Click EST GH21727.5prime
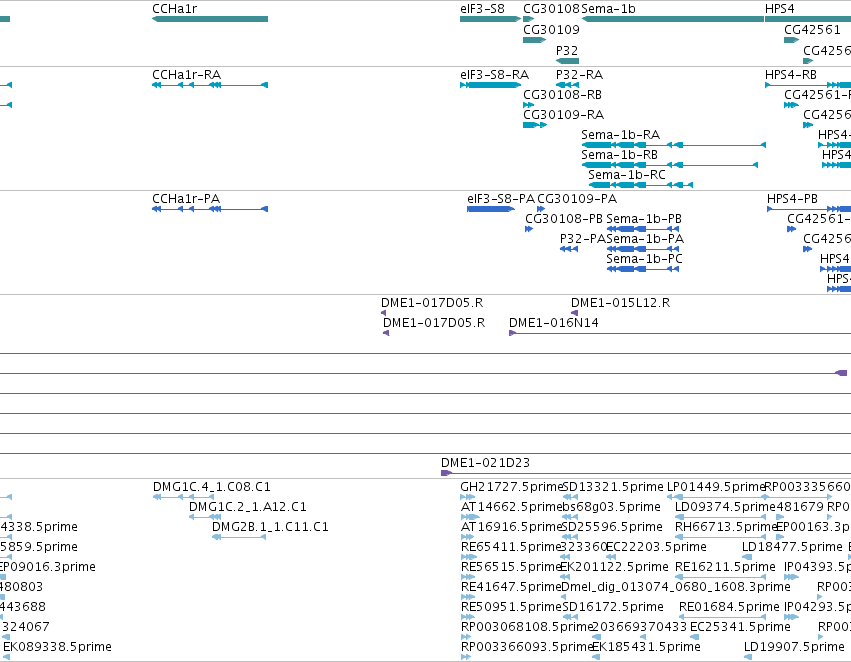The height and width of the screenshot is (662, 851). [x=467, y=497]
